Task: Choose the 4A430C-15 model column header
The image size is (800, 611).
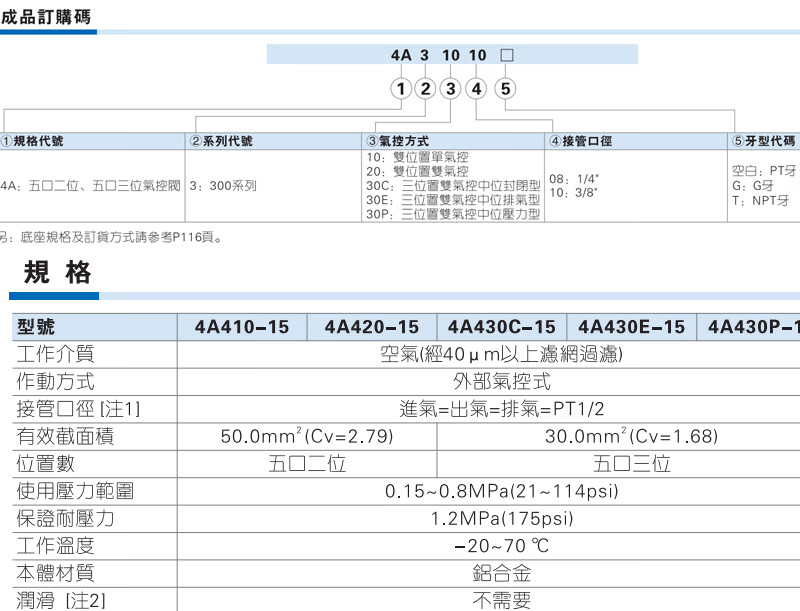Action: [501, 328]
